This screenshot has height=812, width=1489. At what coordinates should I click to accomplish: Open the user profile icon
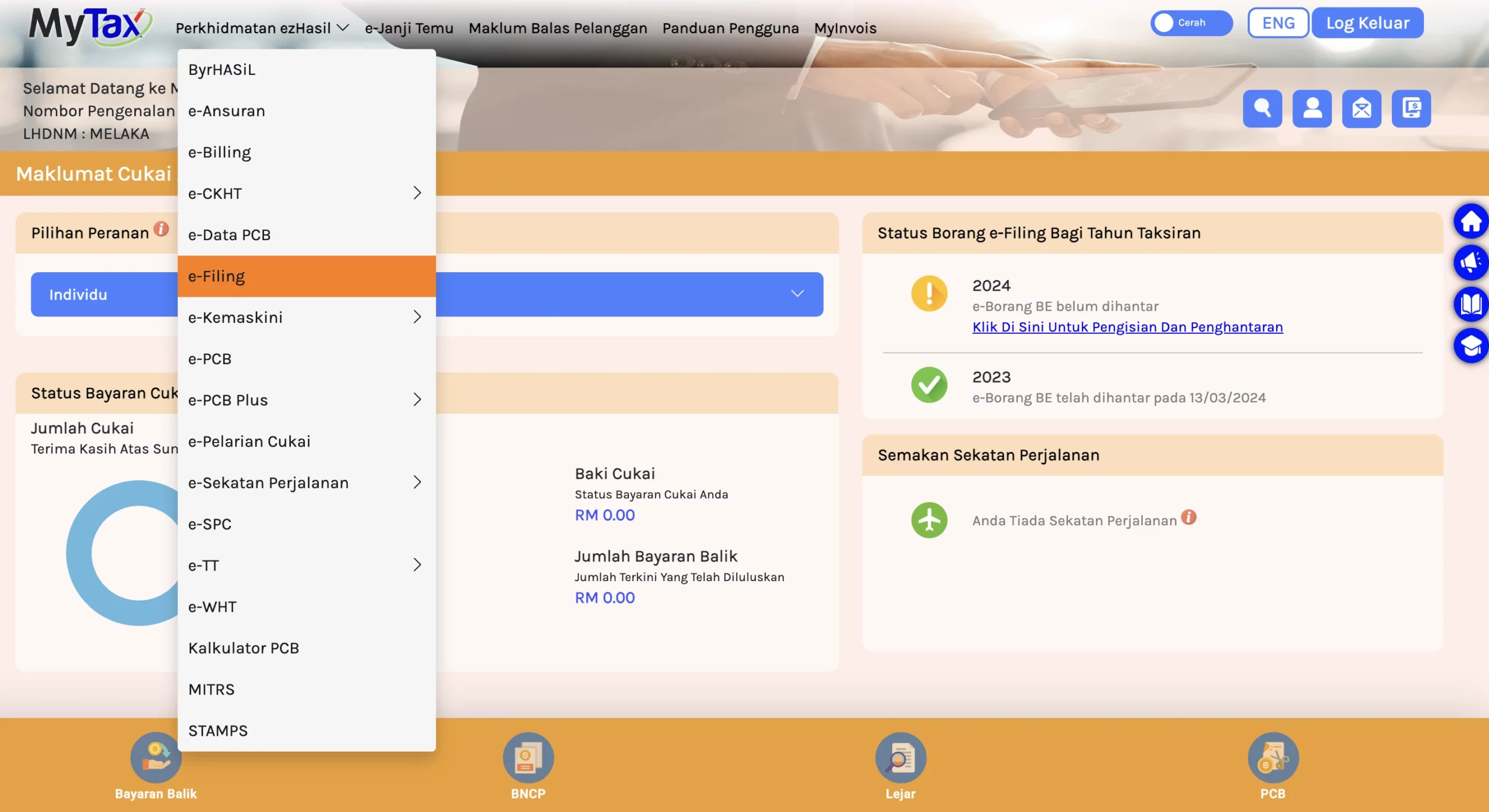point(1312,109)
